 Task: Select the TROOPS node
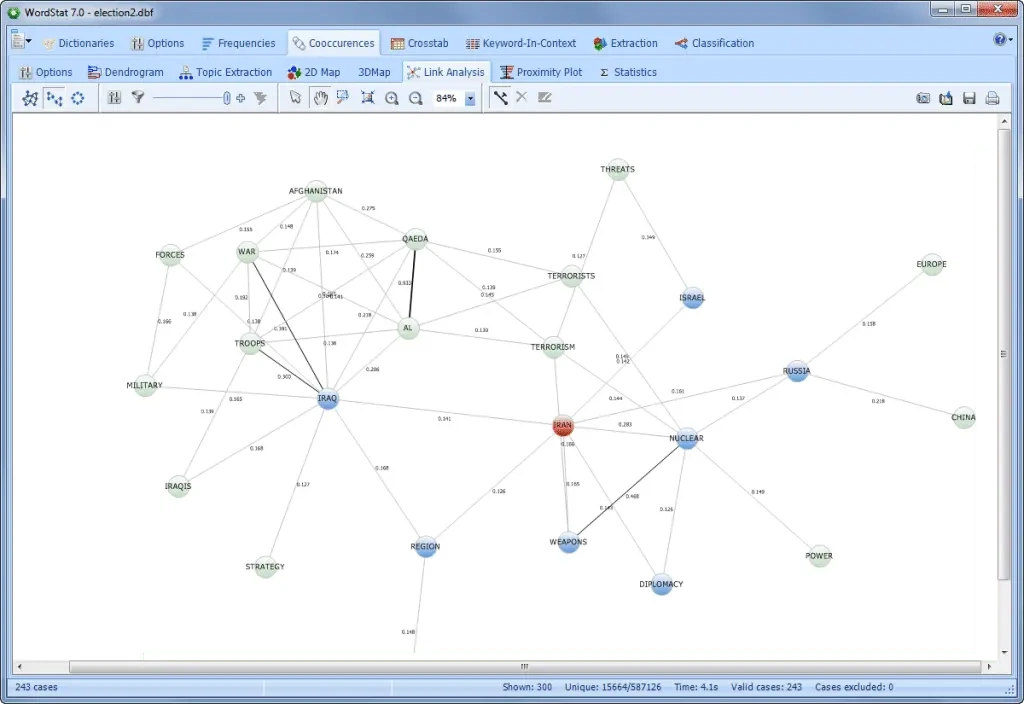250,344
